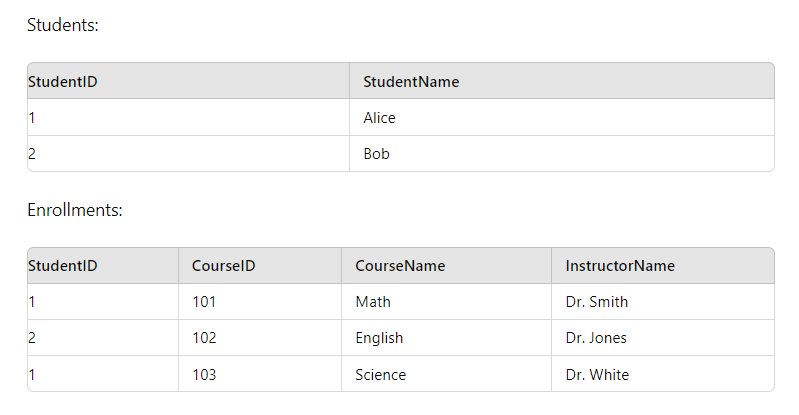
Task: Click the Science course name cell
Action: 381,375
